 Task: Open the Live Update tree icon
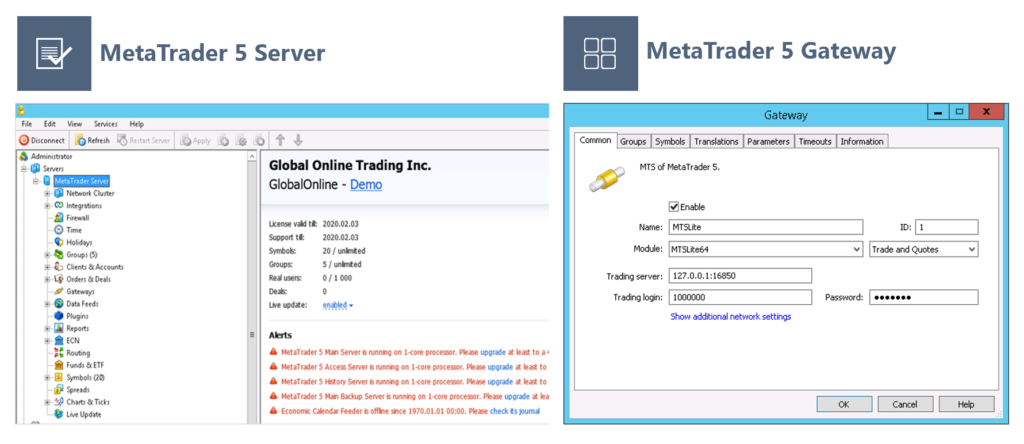(x=59, y=415)
